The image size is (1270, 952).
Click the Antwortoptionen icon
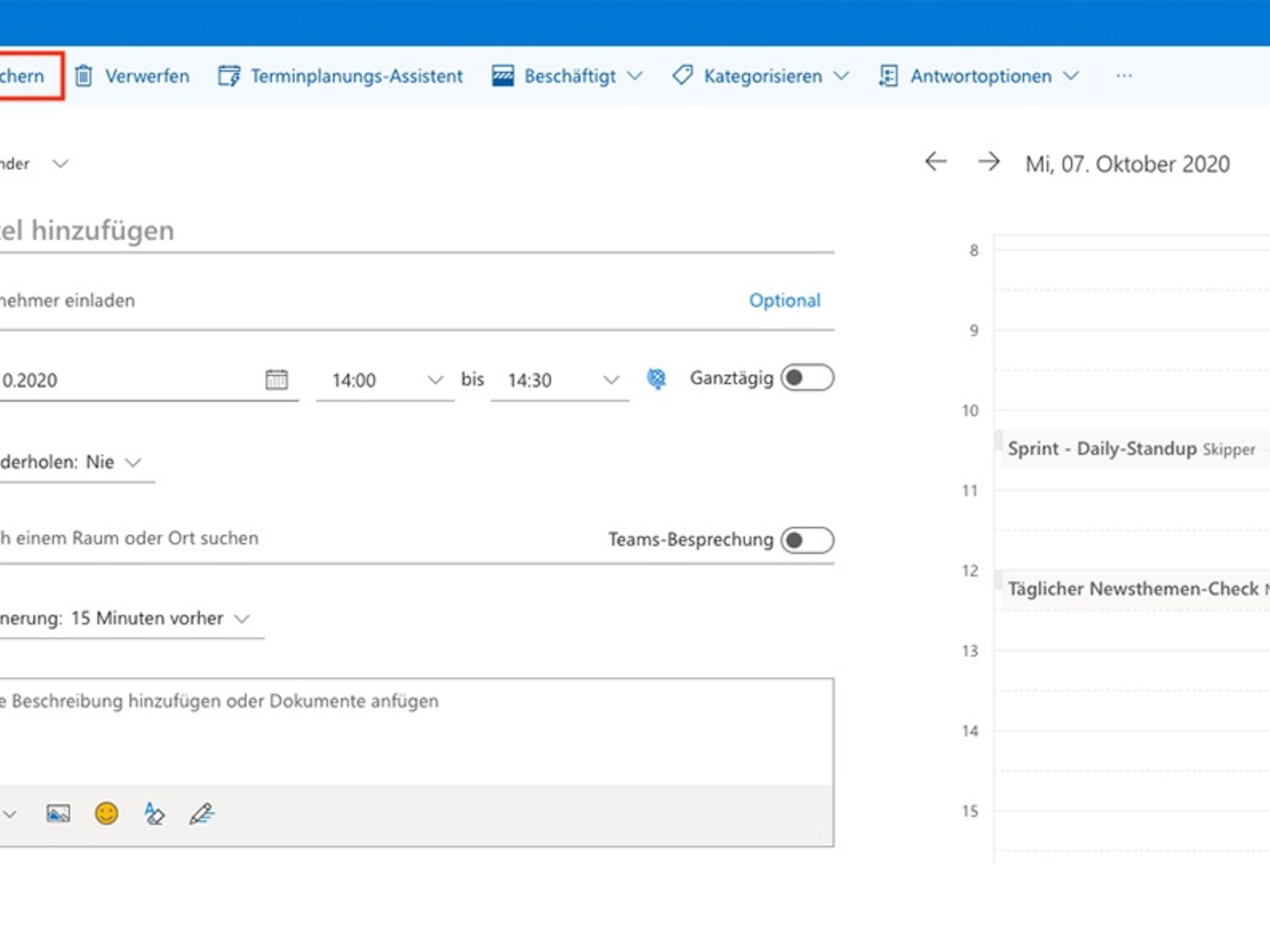point(888,75)
